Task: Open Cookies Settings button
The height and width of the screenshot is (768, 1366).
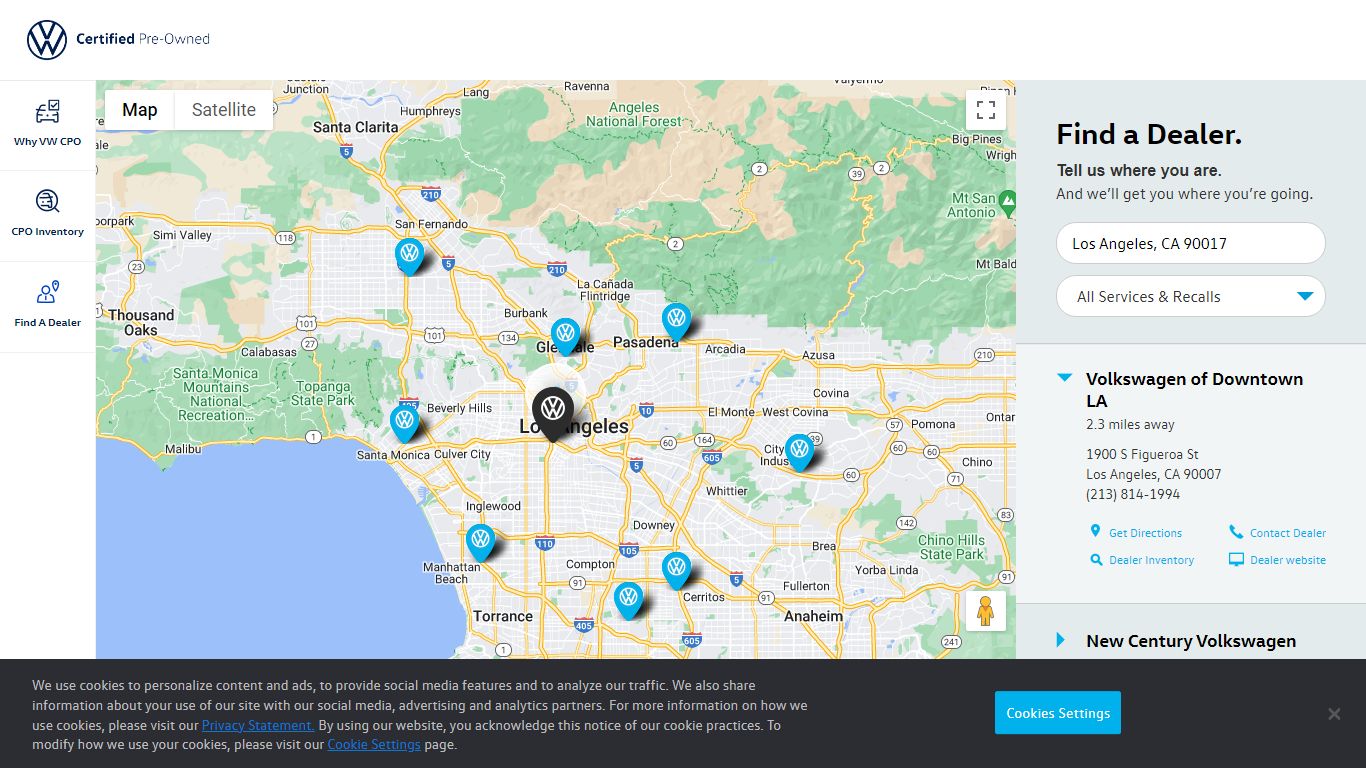Action: 1058,713
